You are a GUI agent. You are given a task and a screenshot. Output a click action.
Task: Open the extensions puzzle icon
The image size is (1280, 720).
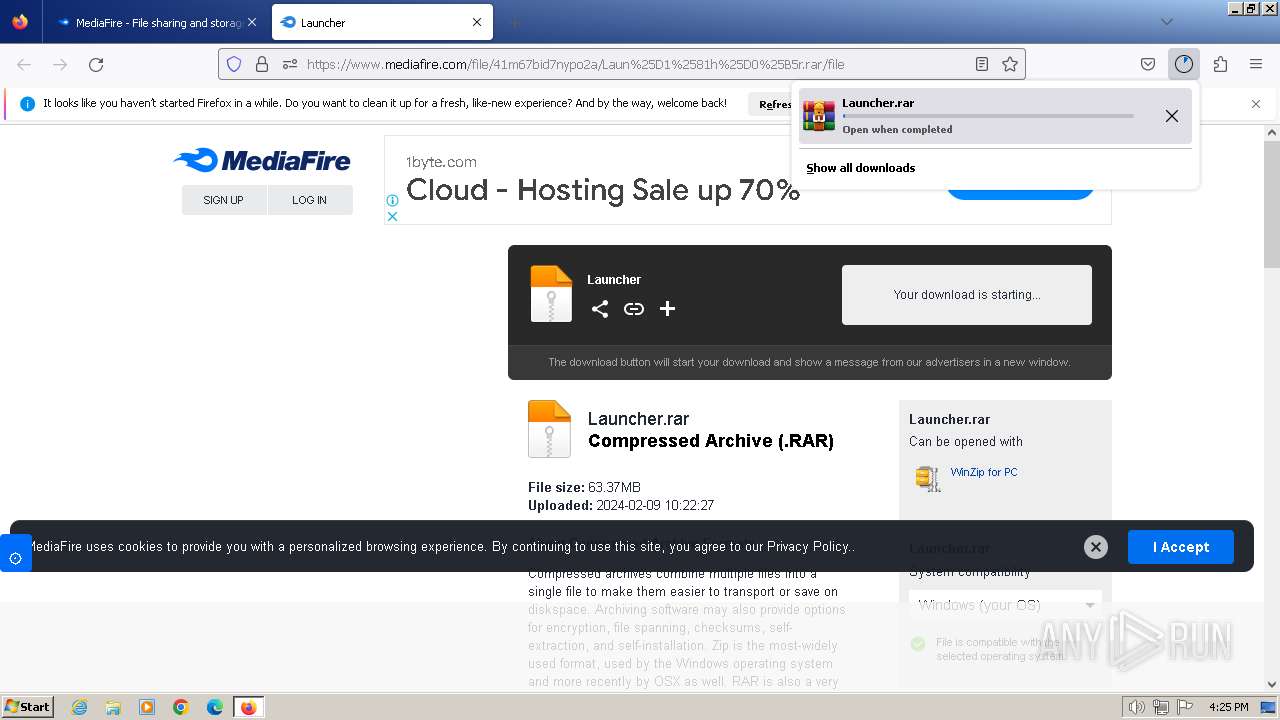coord(1220,64)
